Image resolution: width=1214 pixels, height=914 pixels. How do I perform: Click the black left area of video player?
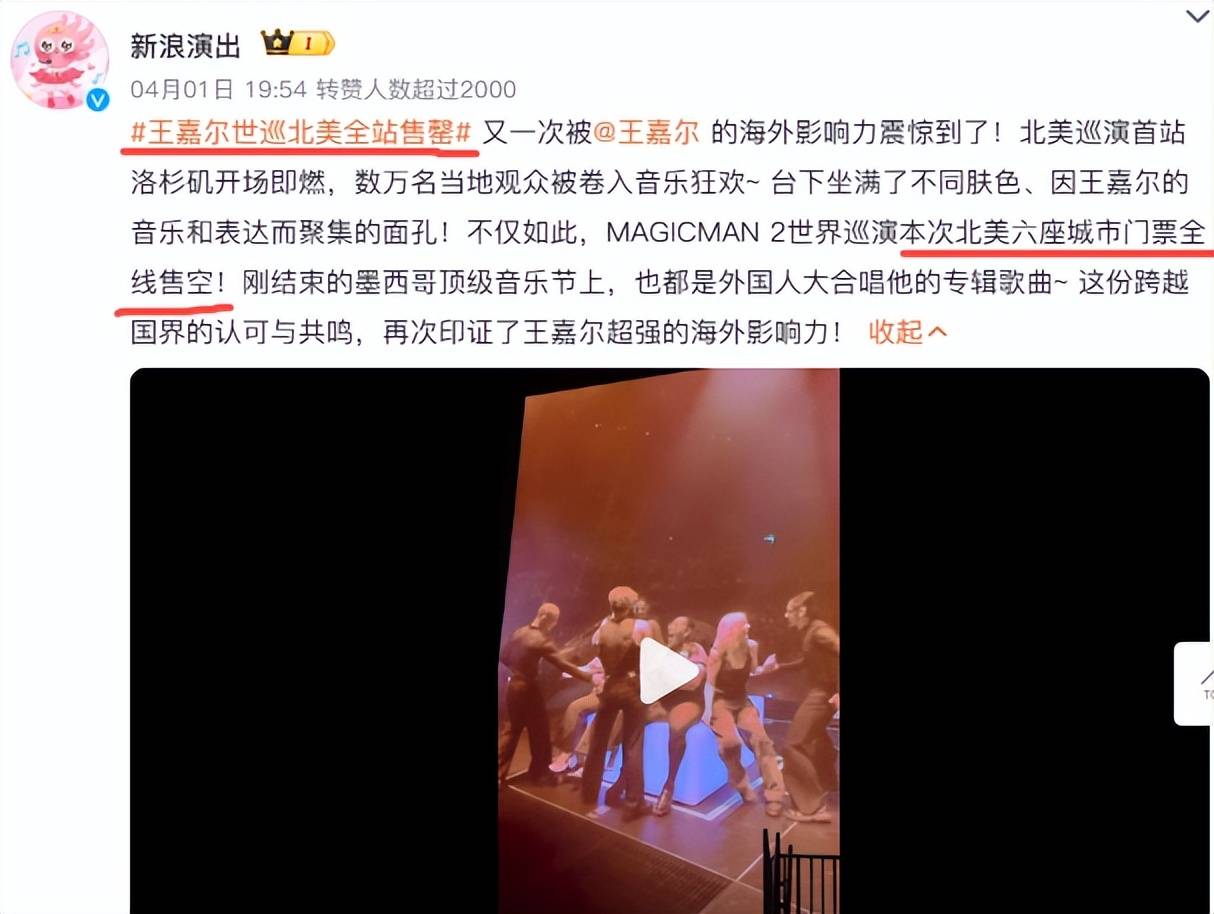[314, 641]
